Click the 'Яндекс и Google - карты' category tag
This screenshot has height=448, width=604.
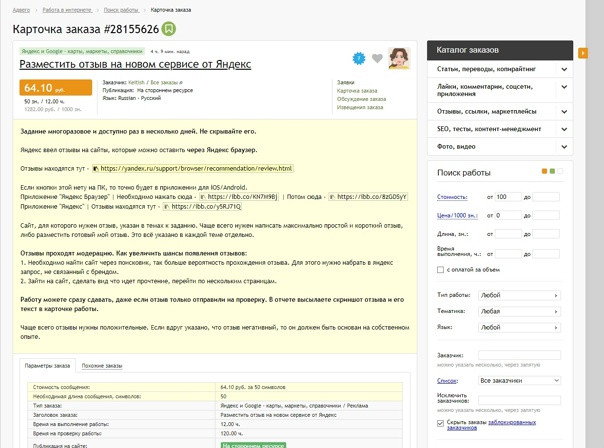[82, 51]
